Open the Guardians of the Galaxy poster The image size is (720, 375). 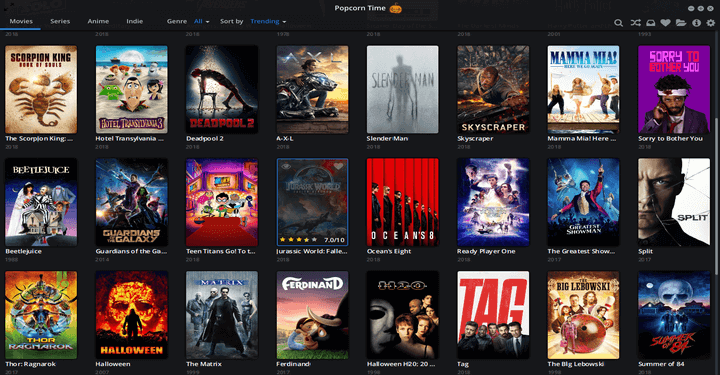coord(131,202)
